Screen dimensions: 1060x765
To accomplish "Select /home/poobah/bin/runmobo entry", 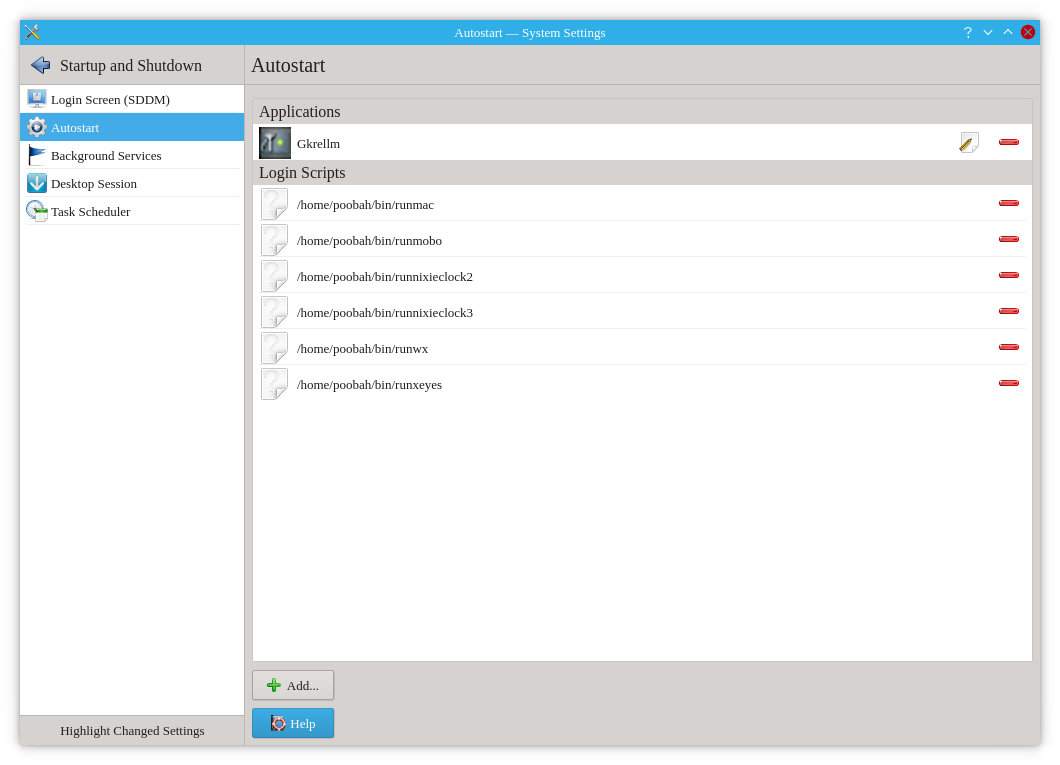I will point(642,240).
